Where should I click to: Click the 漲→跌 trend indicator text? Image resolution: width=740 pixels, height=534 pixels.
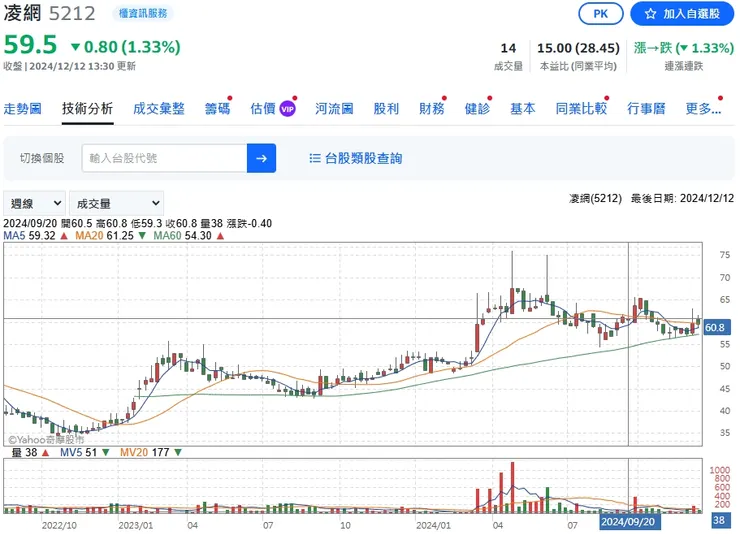coord(683,48)
